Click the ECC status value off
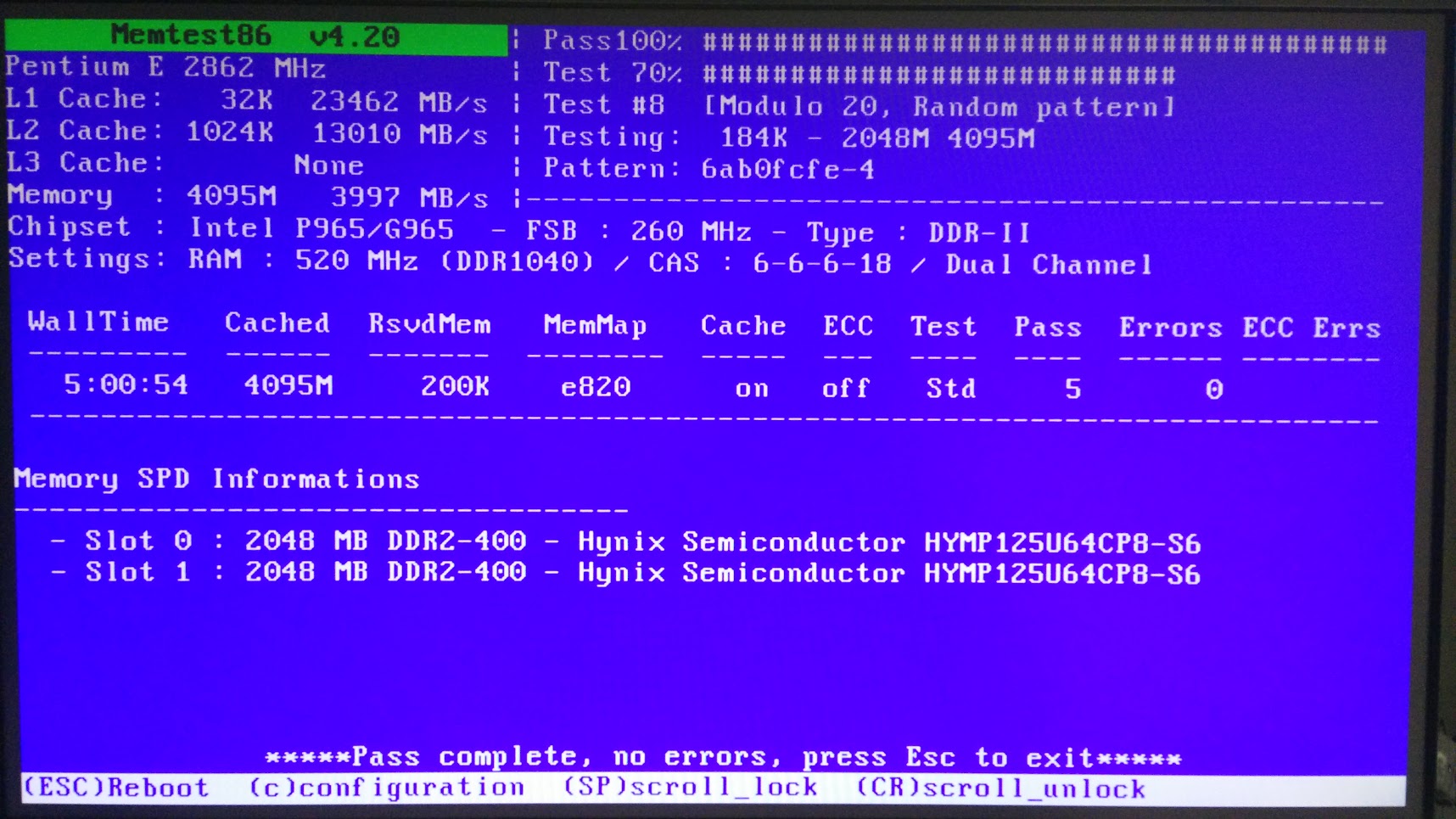 [846, 389]
